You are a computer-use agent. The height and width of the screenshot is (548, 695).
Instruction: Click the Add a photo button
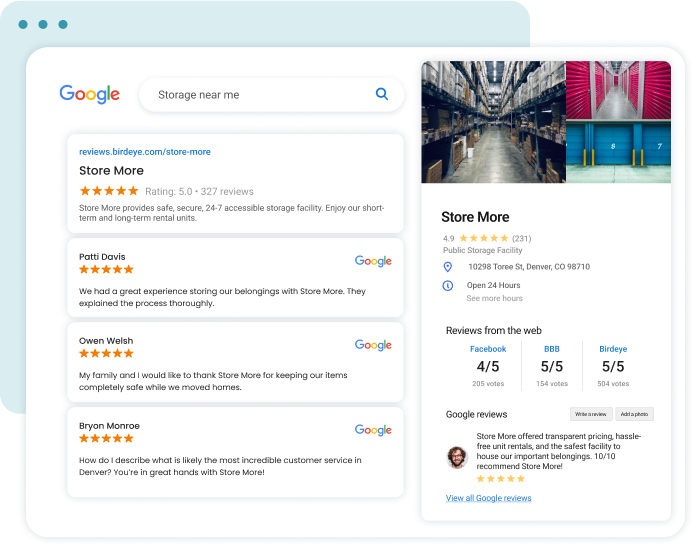[x=634, y=414]
